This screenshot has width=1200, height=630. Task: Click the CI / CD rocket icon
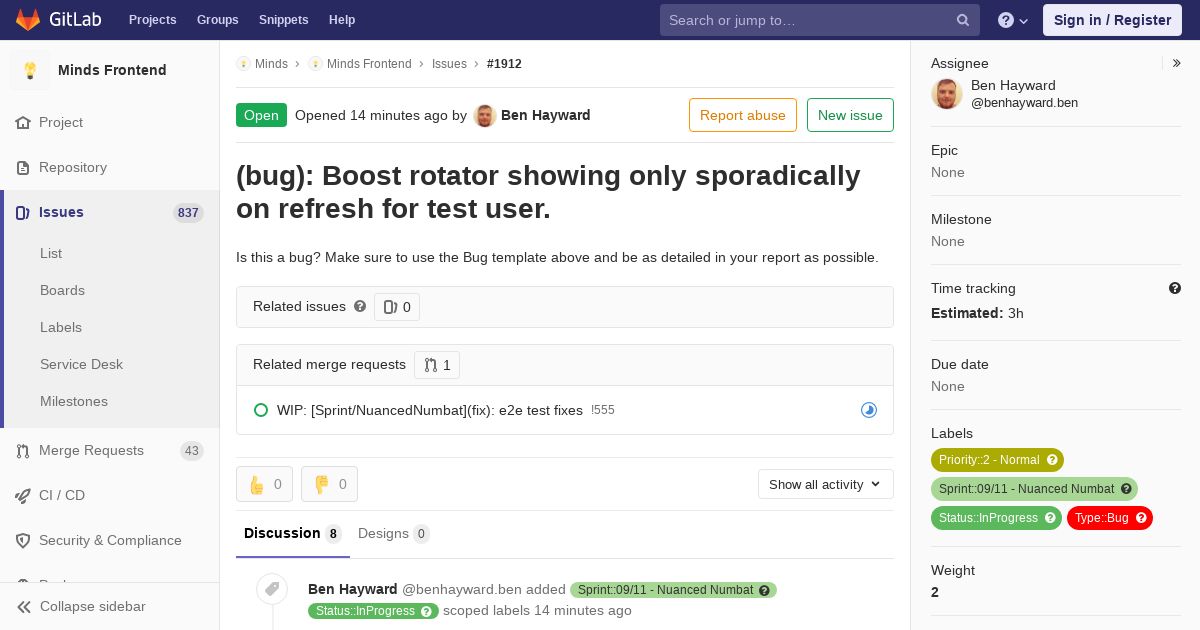tap(23, 496)
